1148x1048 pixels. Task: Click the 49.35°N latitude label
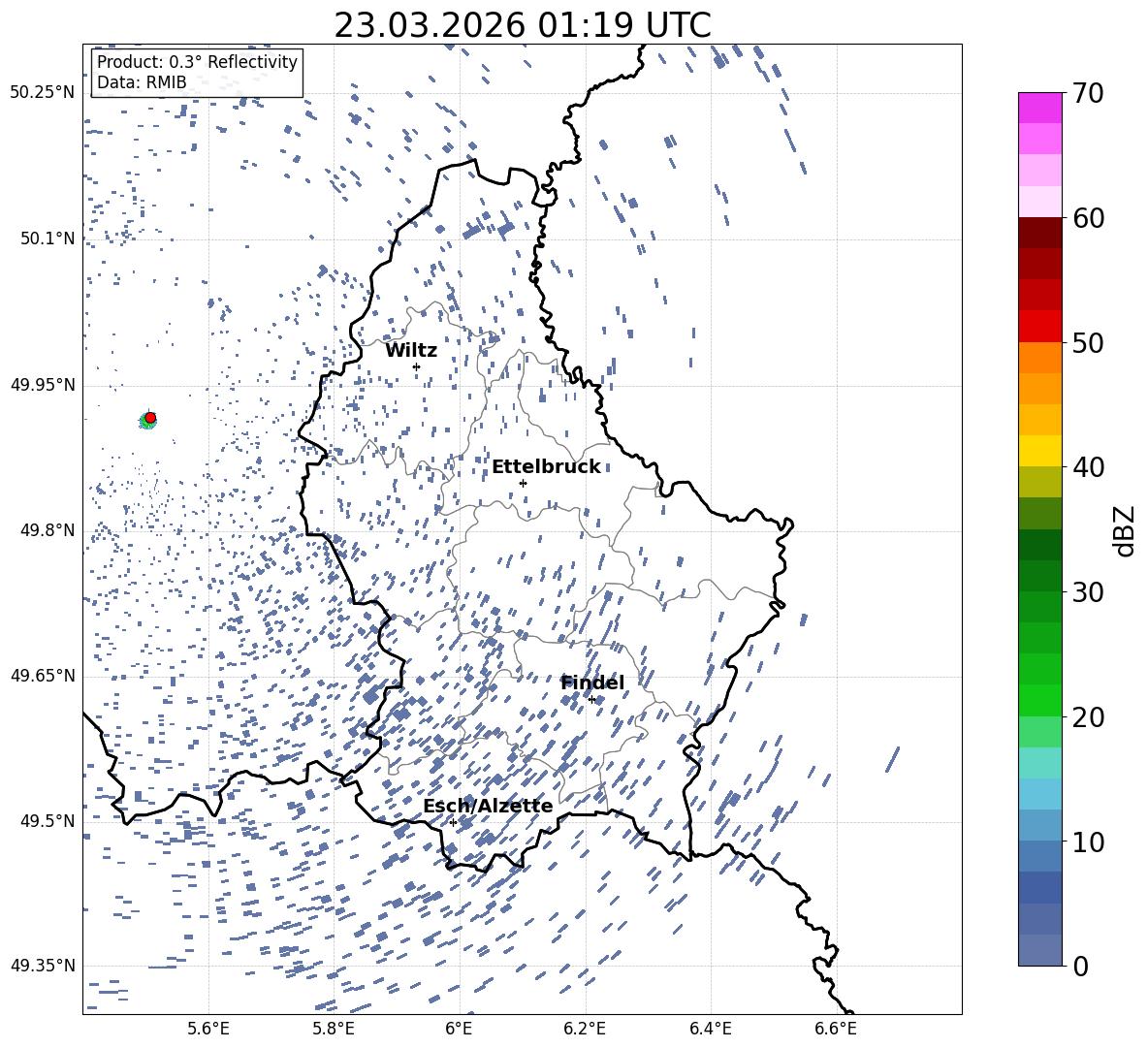tap(43, 966)
